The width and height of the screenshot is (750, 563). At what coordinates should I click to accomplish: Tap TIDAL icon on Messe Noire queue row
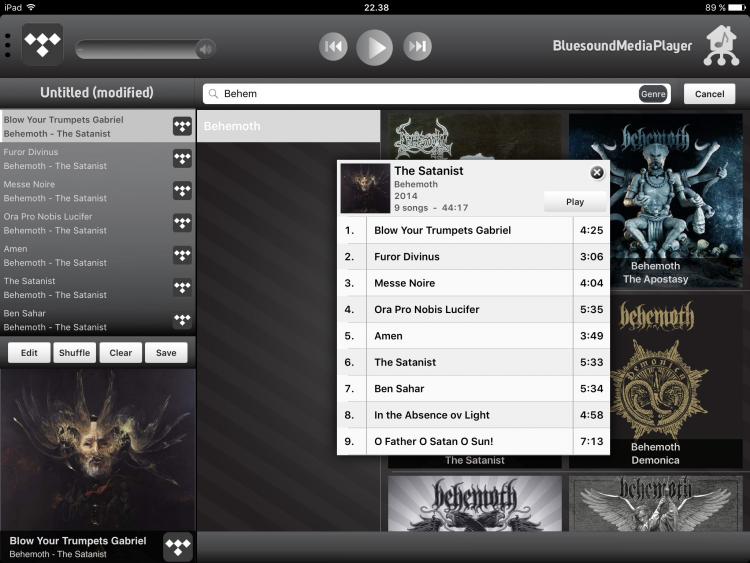[182, 190]
